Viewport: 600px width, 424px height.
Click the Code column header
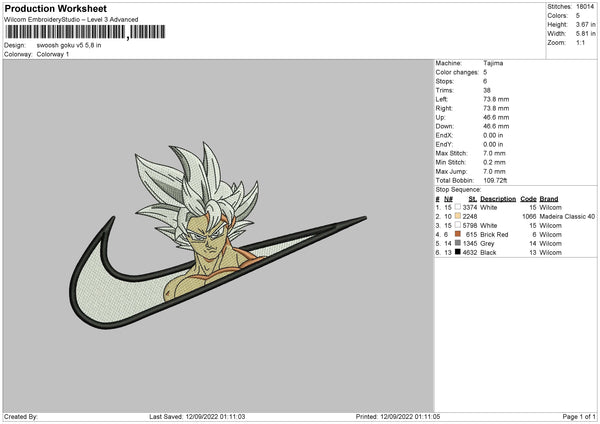pos(528,199)
